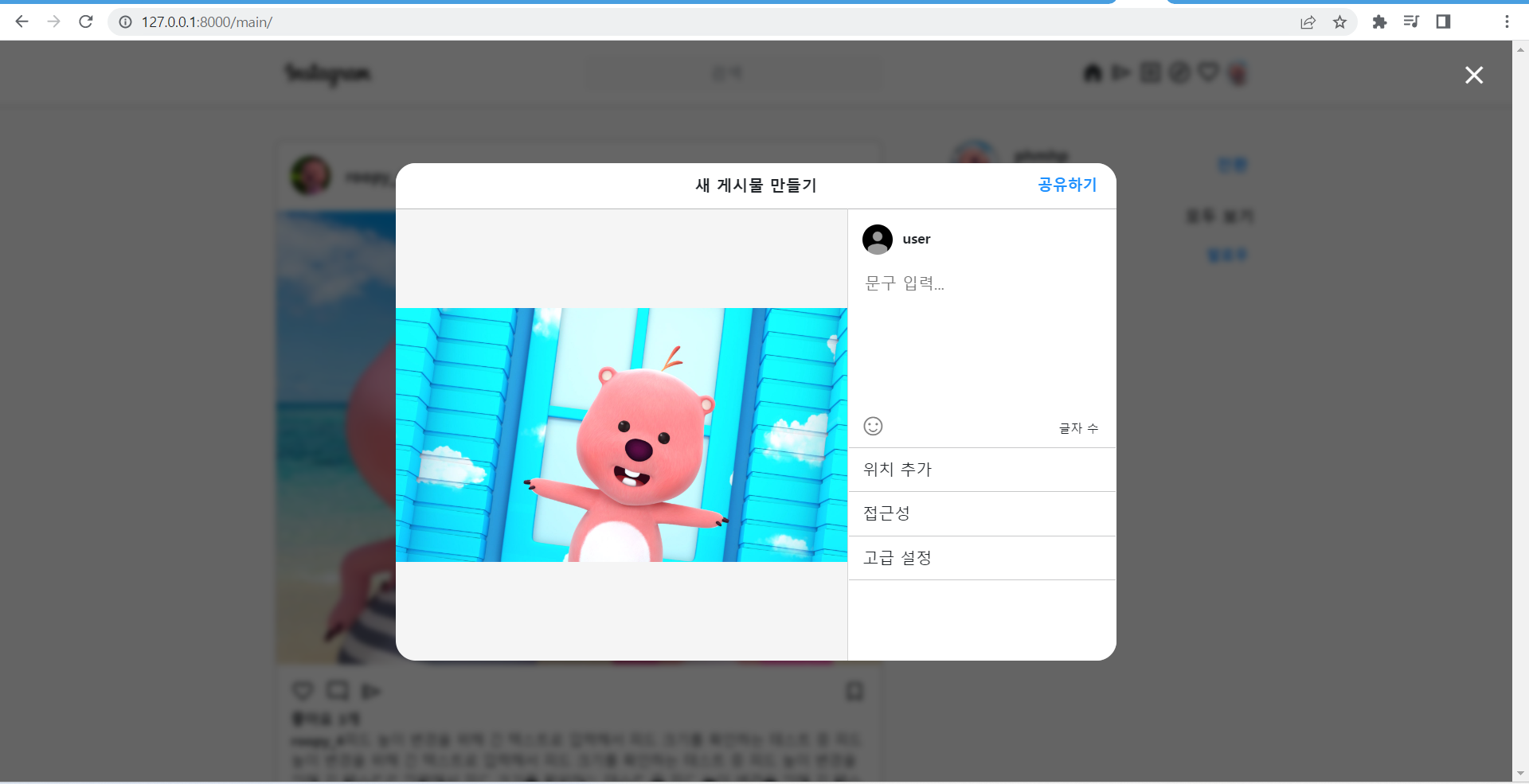Share this page via browser share icon
Screen dimensions: 1529x784
[1308, 22]
